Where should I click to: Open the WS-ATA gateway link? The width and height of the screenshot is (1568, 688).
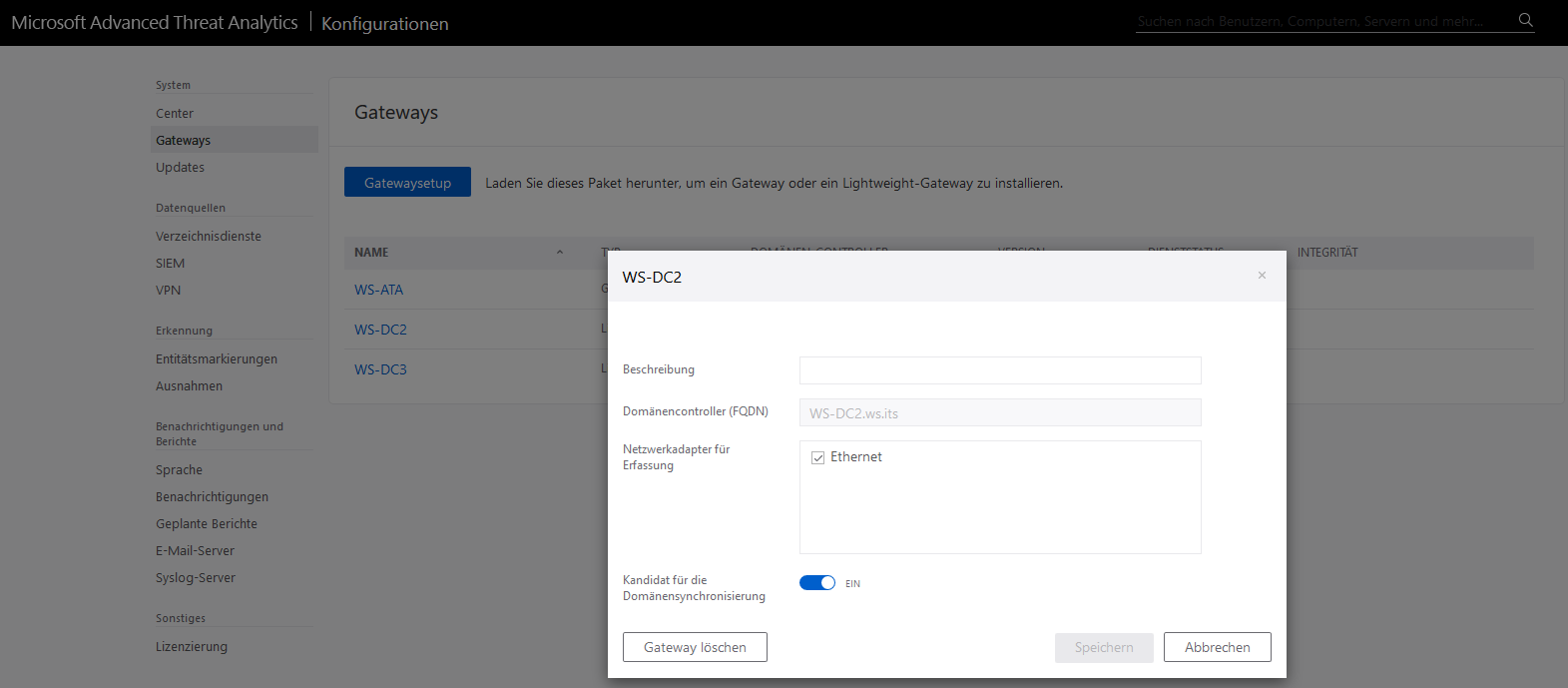[378, 290]
